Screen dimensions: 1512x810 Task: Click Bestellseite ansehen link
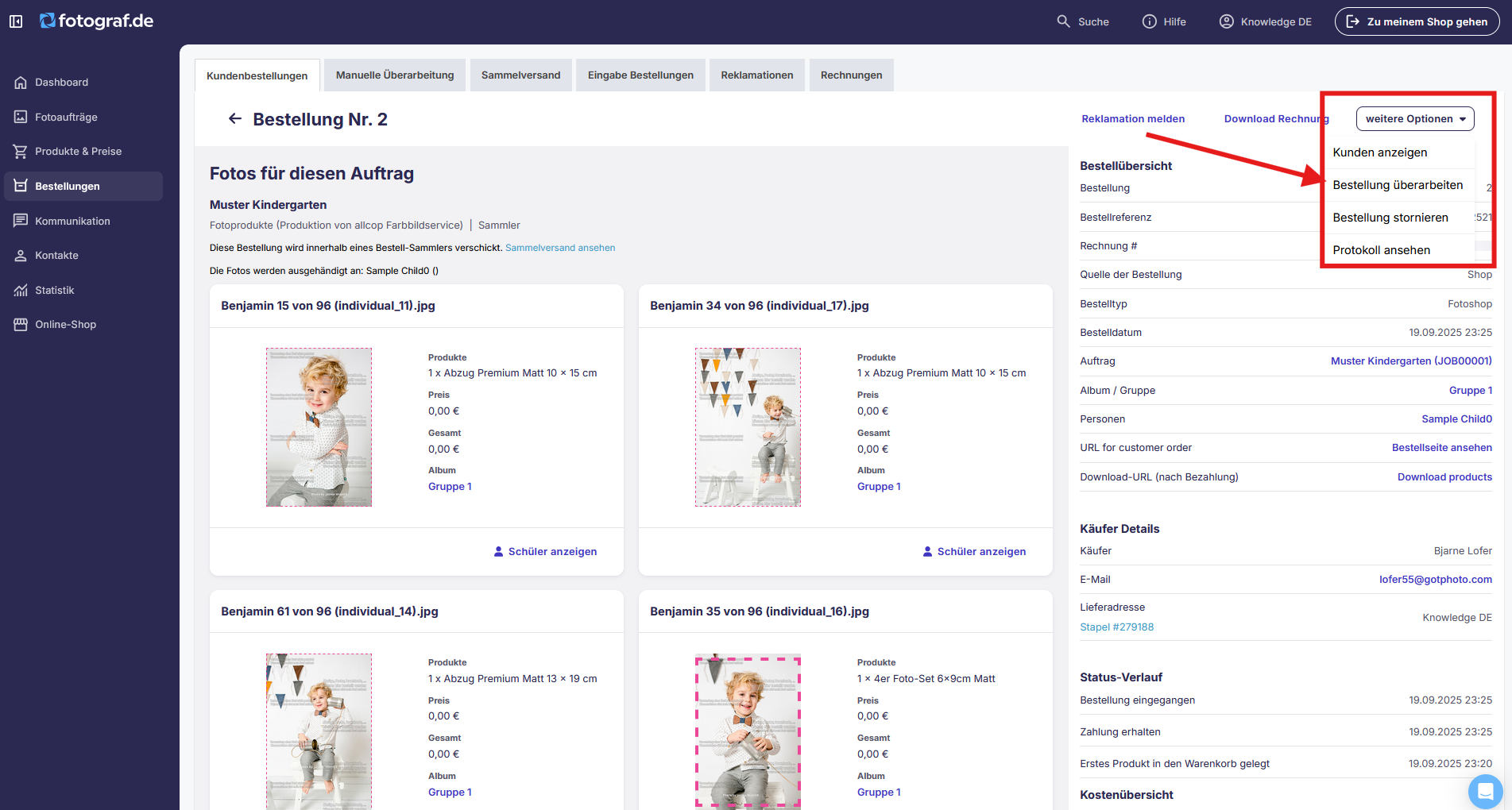pyautogui.click(x=1441, y=448)
